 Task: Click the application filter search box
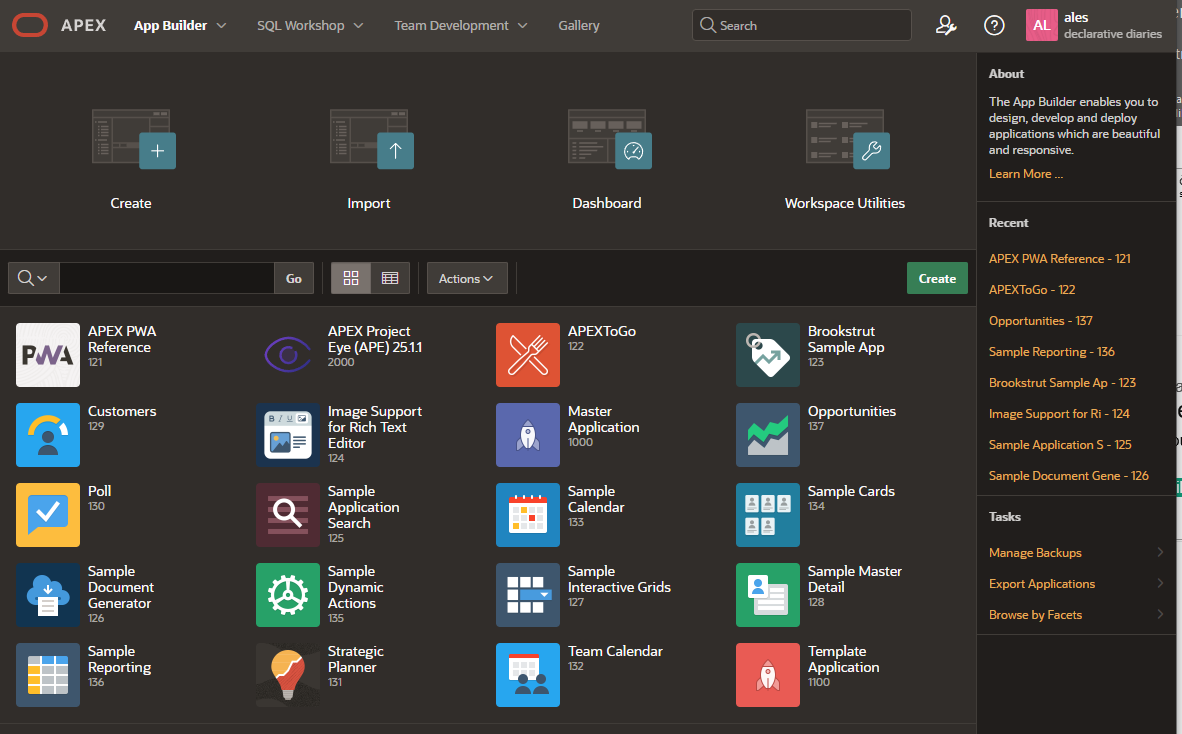(x=167, y=278)
